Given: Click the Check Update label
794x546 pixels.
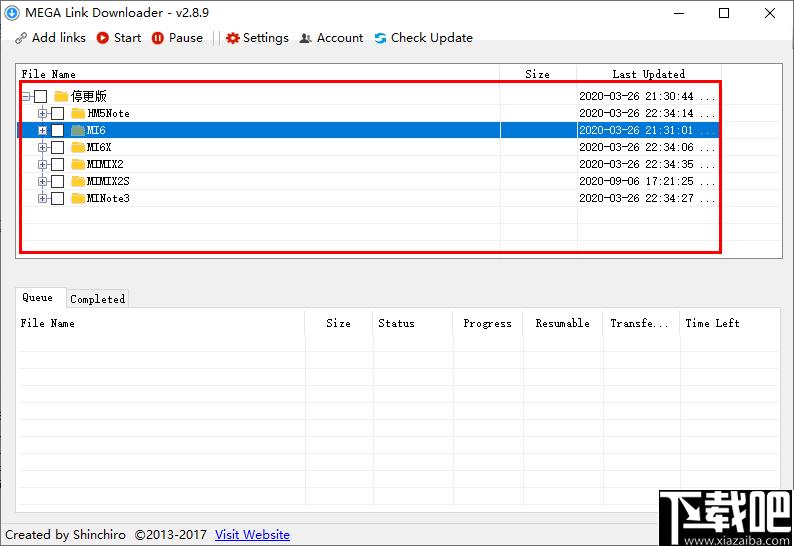Looking at the screenshot, I should click(x=431, y=38).
